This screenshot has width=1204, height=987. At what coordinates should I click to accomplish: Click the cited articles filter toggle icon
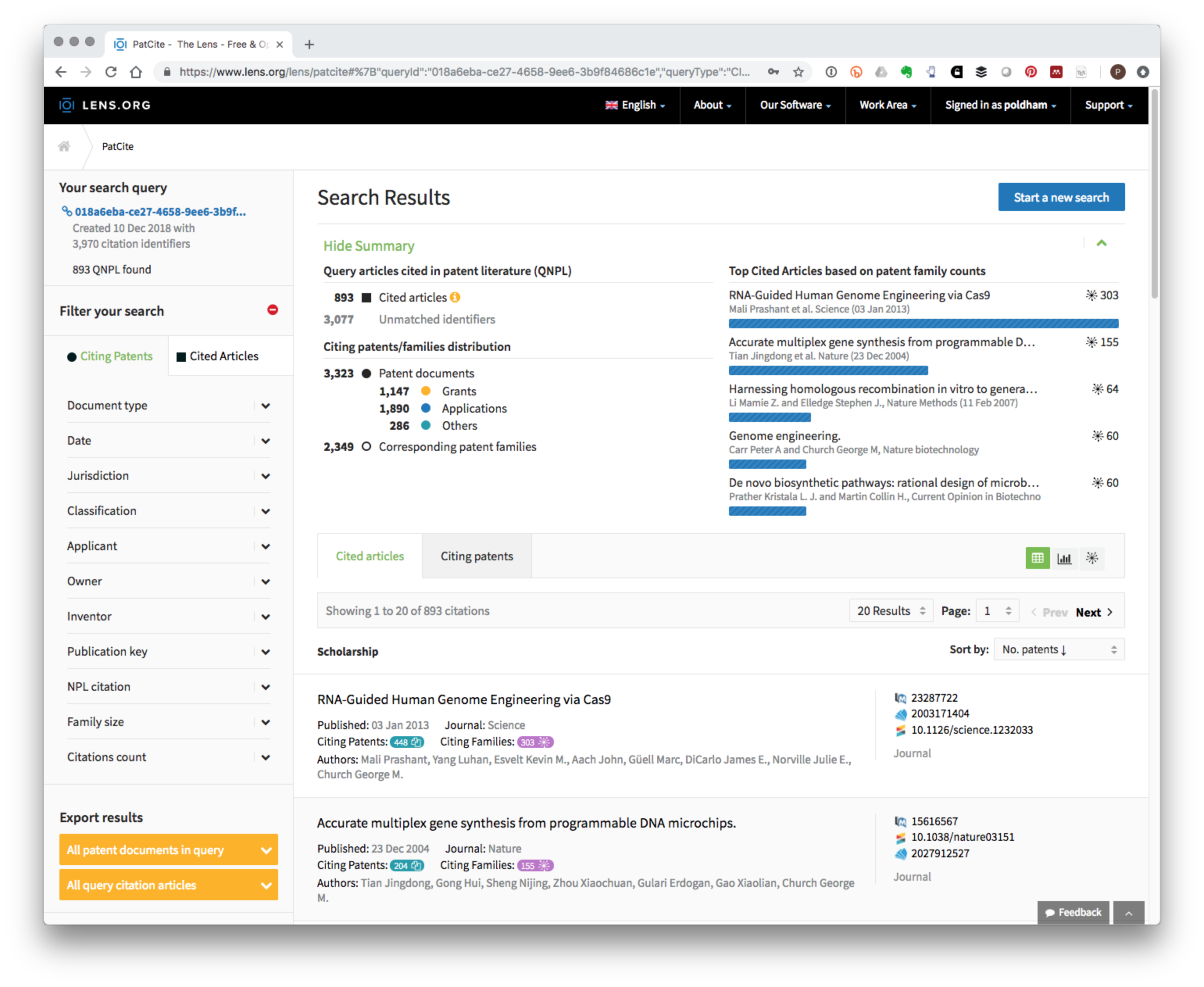[181, 355]
